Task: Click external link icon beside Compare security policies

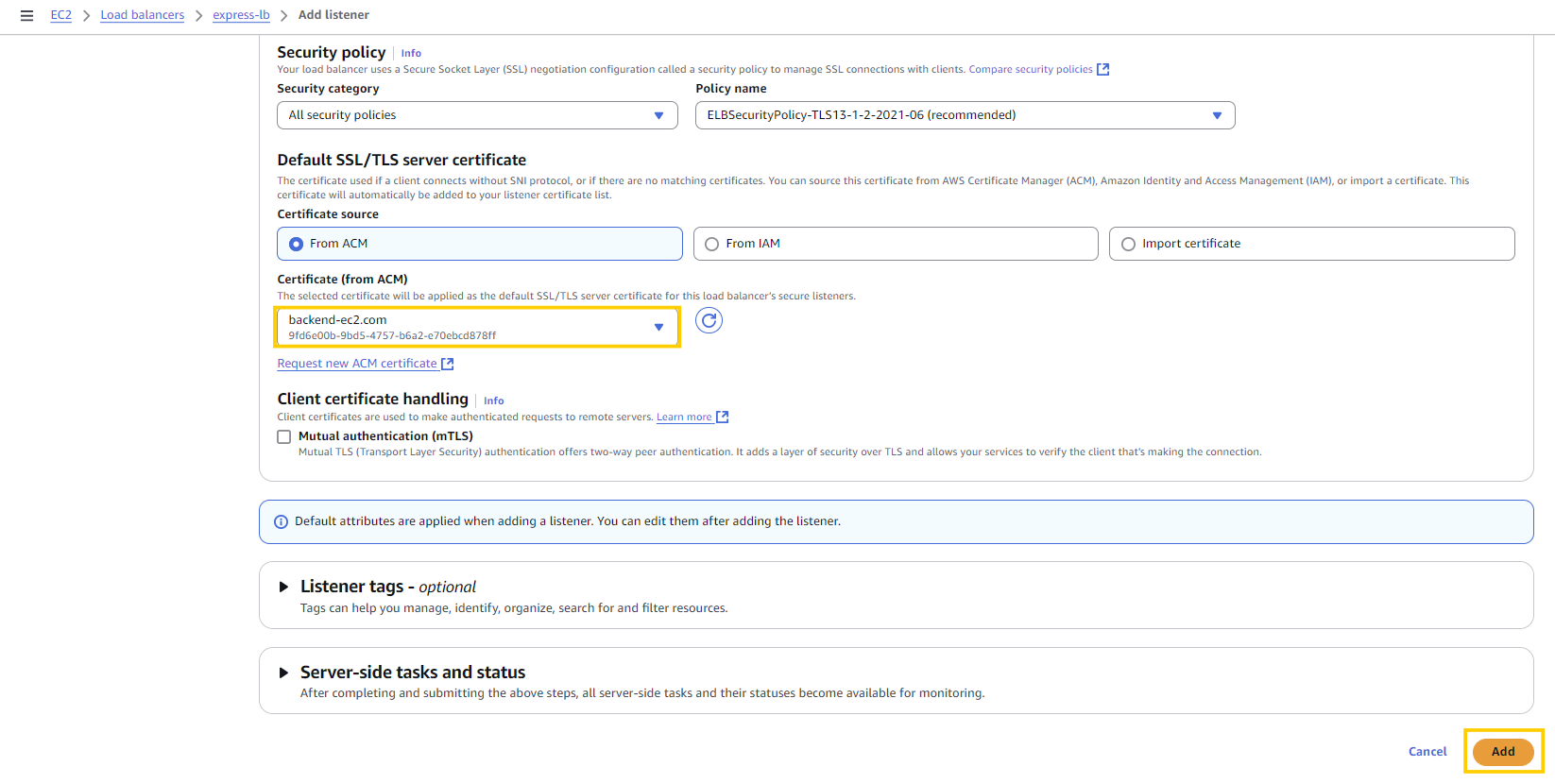Action: tap(1102, 70)
